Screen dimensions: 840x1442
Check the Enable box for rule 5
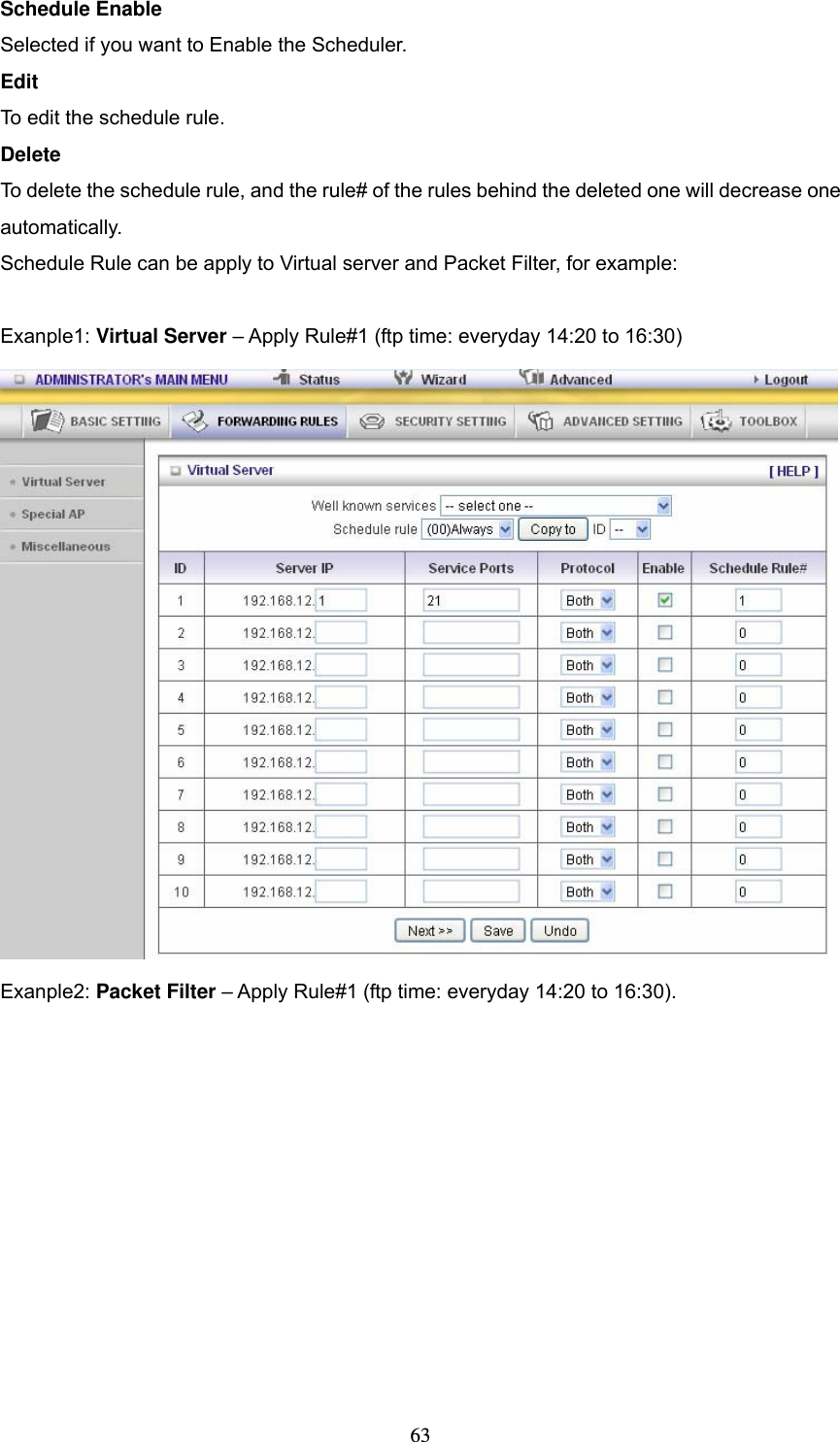663,729
